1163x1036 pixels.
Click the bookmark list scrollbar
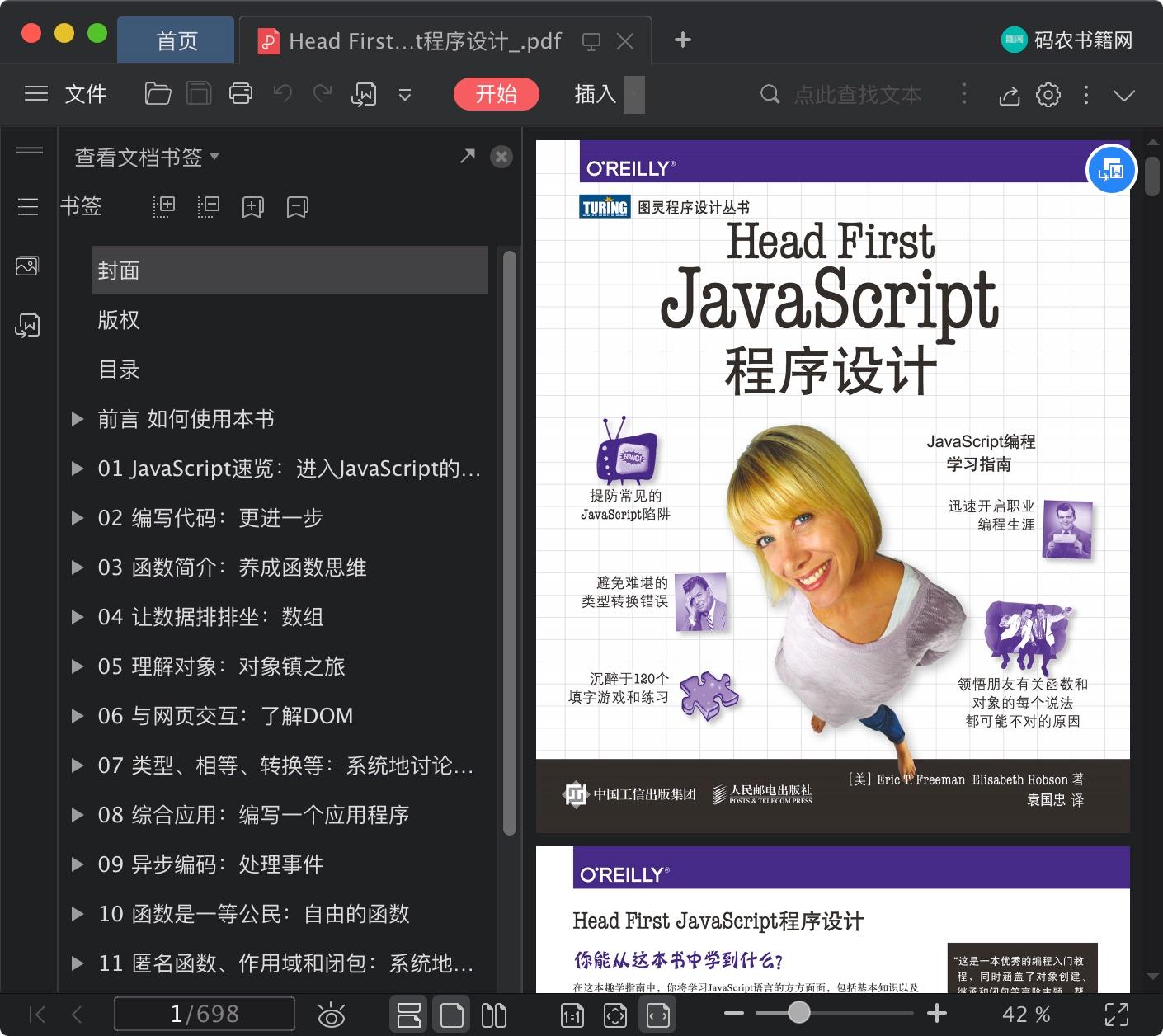pos(510,544)
